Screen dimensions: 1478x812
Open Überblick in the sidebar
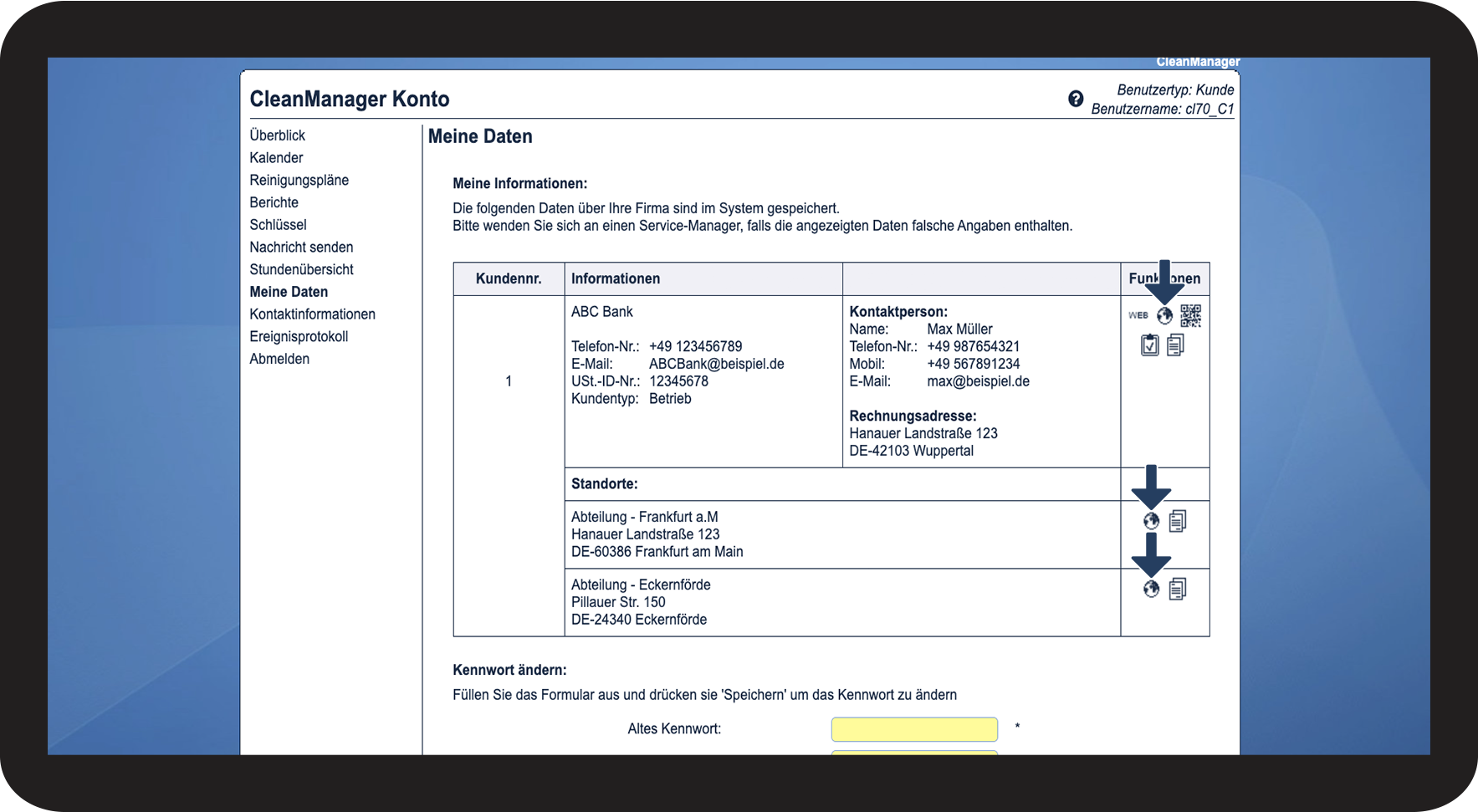(277, 135)
